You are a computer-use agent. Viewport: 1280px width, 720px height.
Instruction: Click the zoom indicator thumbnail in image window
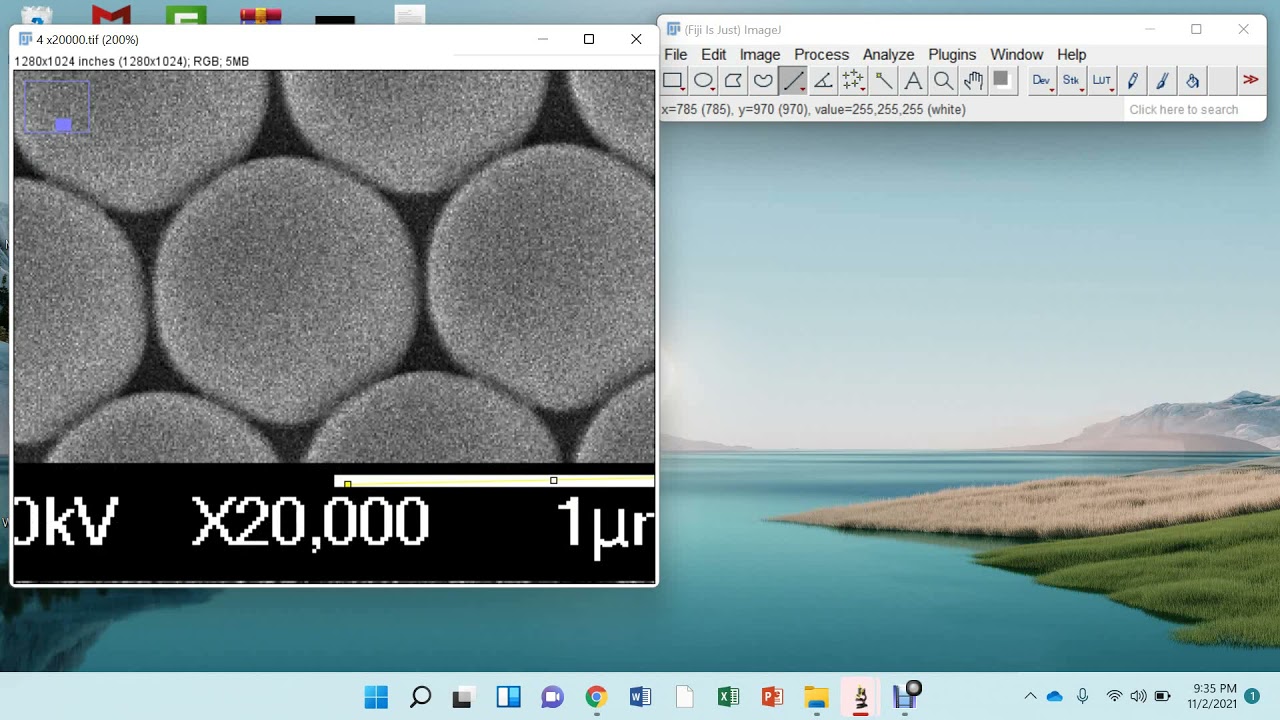click(57, 106)
